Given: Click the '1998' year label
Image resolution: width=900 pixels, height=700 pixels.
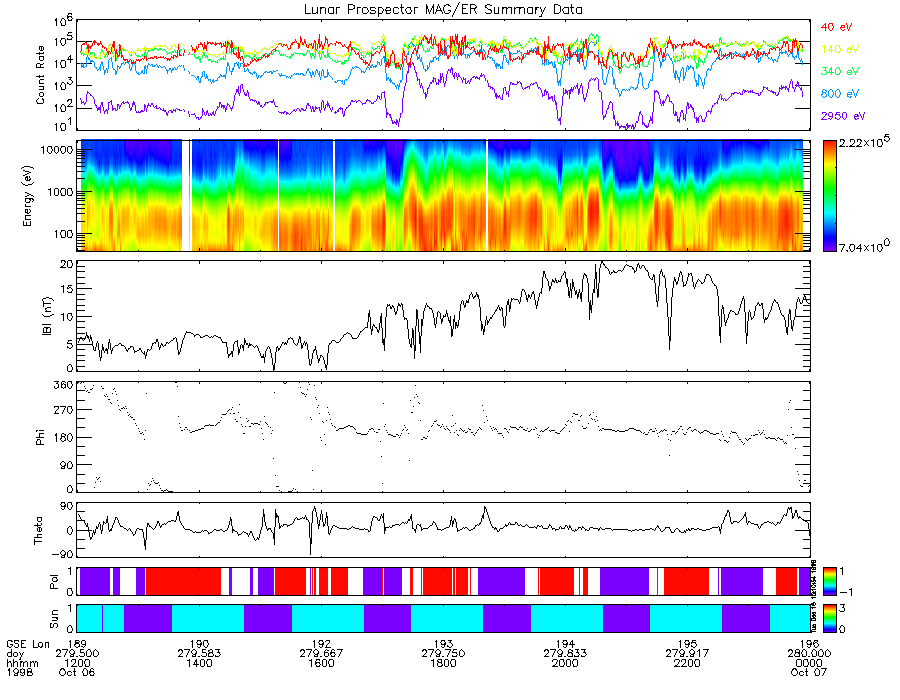Looking at the screenshot, I should (20, 672).
